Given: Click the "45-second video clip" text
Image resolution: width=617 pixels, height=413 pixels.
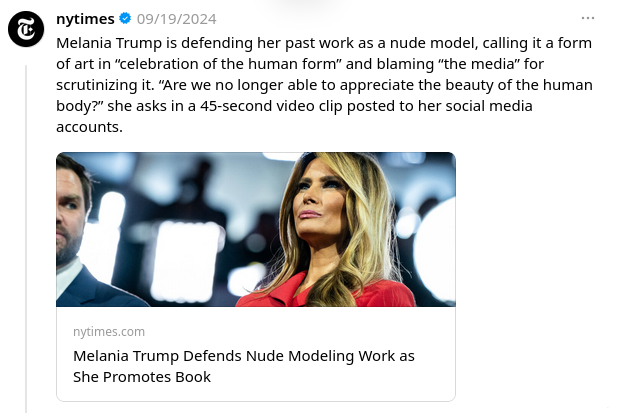Looking at the screenshot, I should point(338,106).
